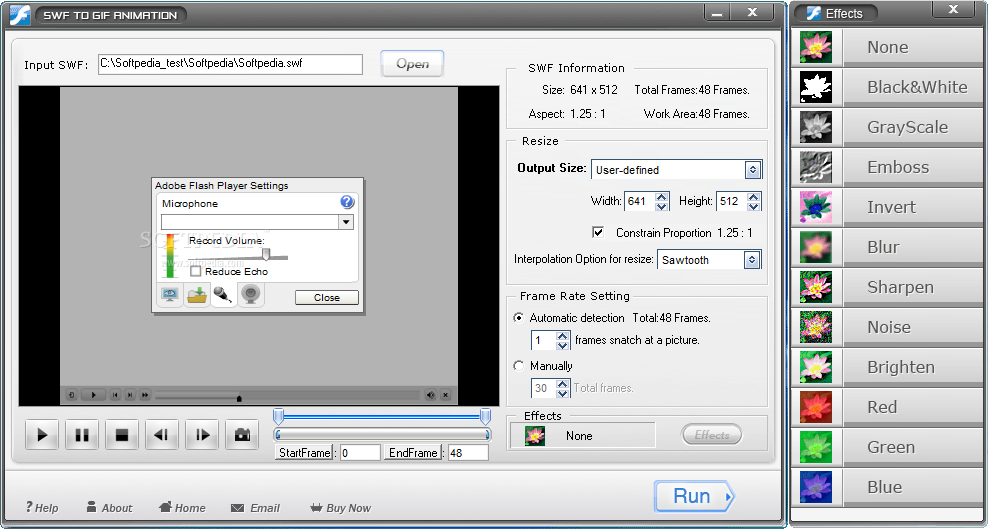Close the Flash Player Settings dialog
Image resolution: width=988 pixels, height=529 pixels.
click(x=326, y=297)
